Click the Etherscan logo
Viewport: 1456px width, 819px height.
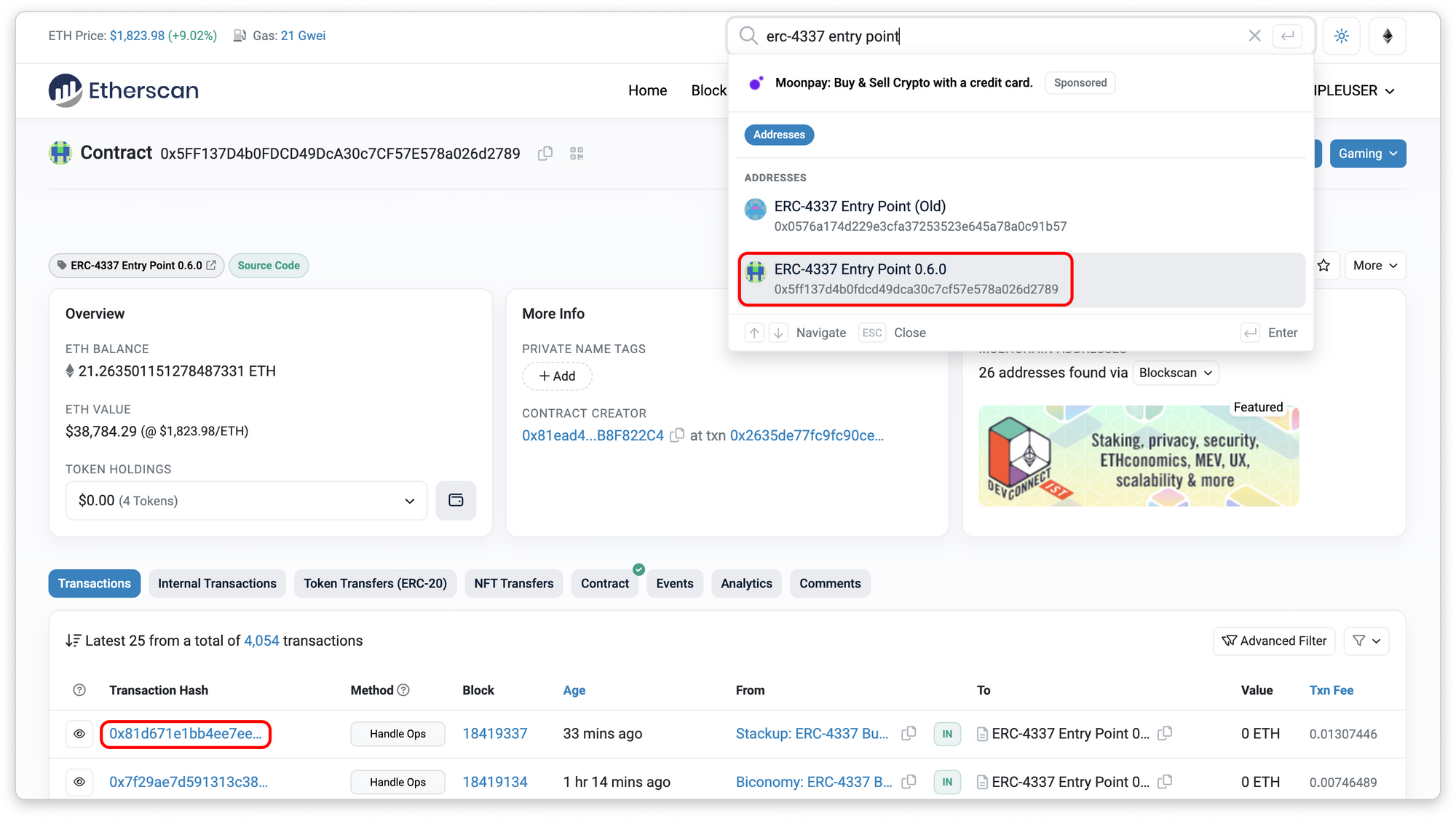coord(124,90)
